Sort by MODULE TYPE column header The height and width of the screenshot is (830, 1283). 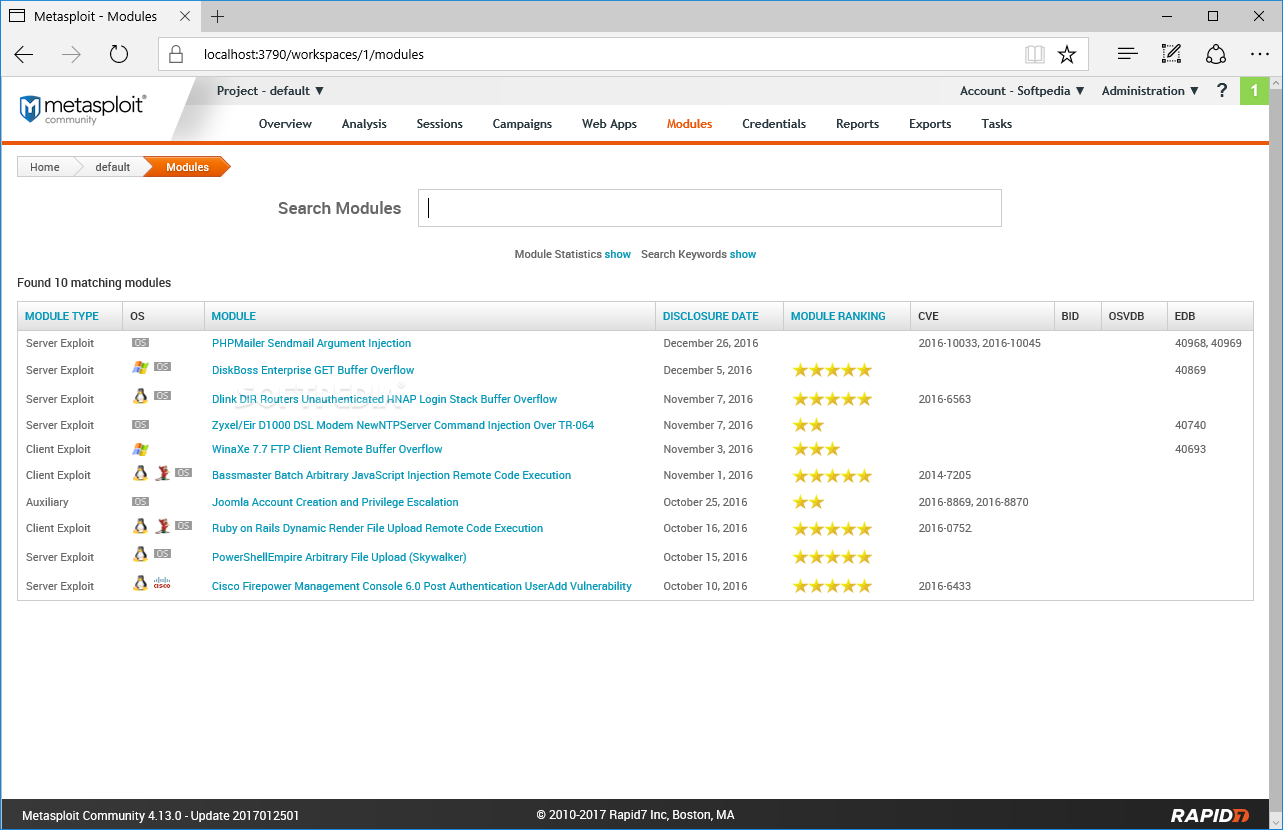tap(62, 316)
